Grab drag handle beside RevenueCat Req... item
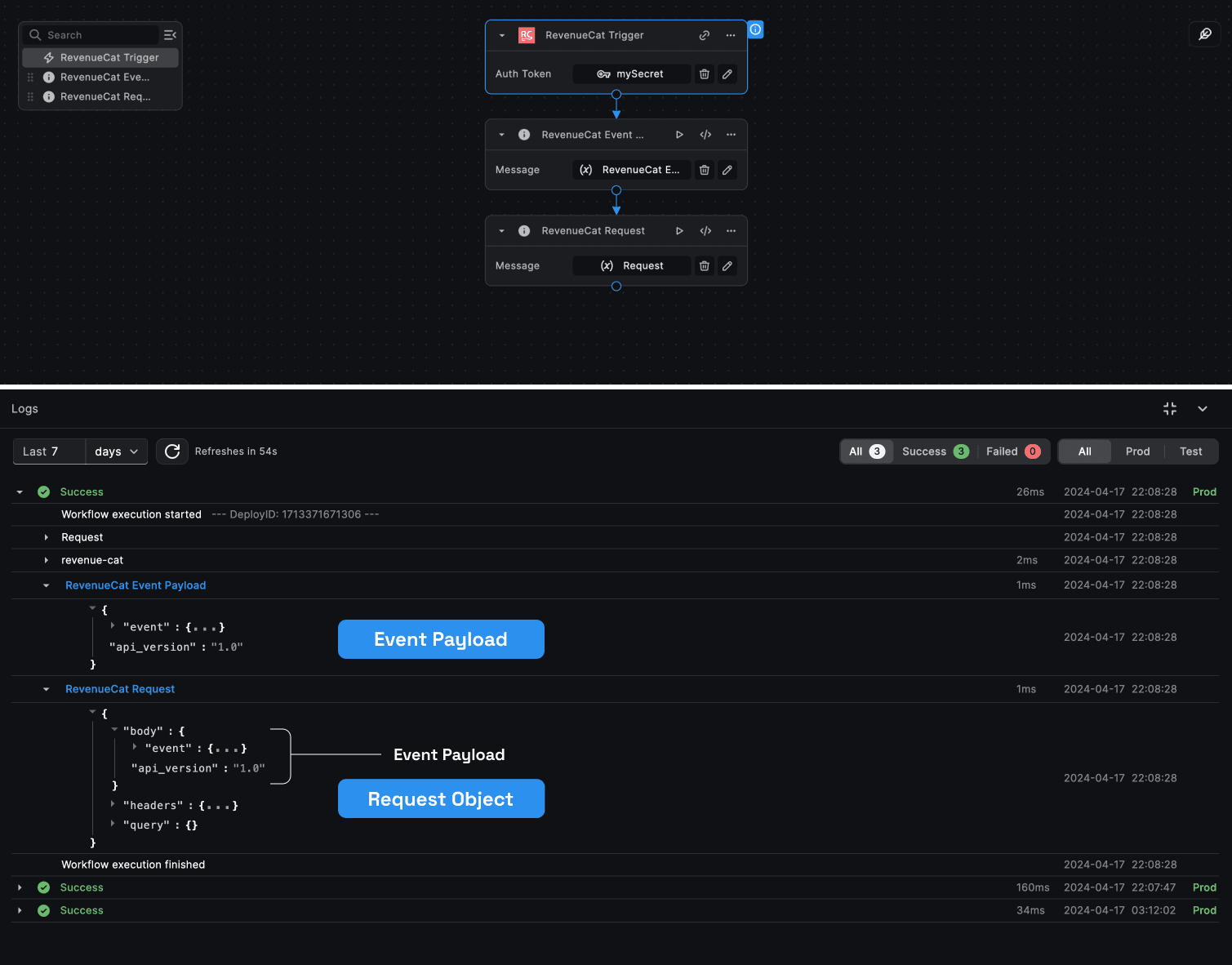This screenshot has height=965, width=1232. [x=30, y=97]
